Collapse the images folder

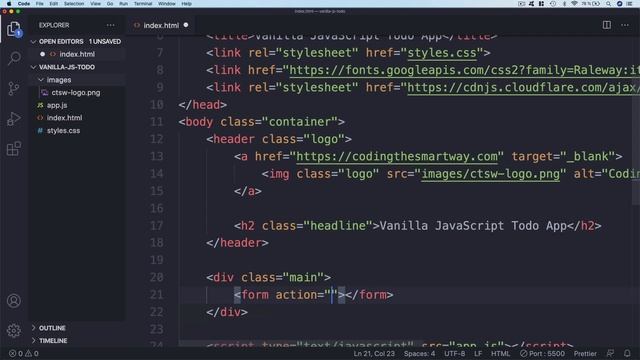click(41, 80)
